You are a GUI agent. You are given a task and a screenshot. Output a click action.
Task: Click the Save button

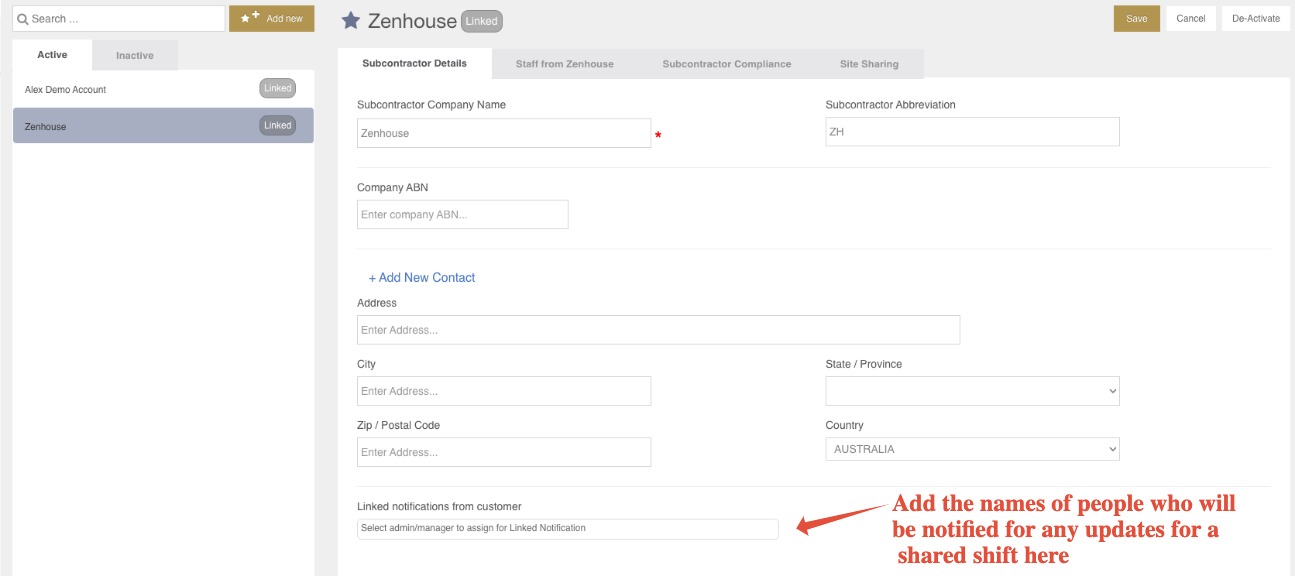(x=1137, y=18)
